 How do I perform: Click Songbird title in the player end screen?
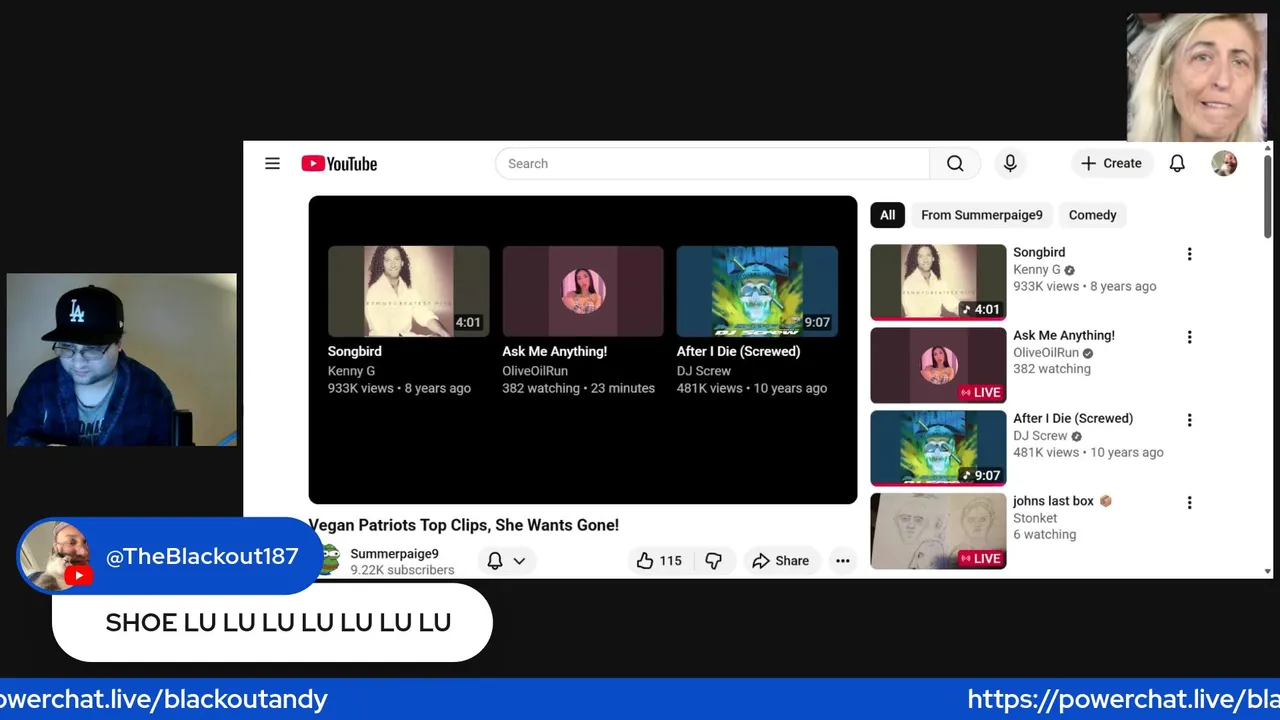point(354,352)
